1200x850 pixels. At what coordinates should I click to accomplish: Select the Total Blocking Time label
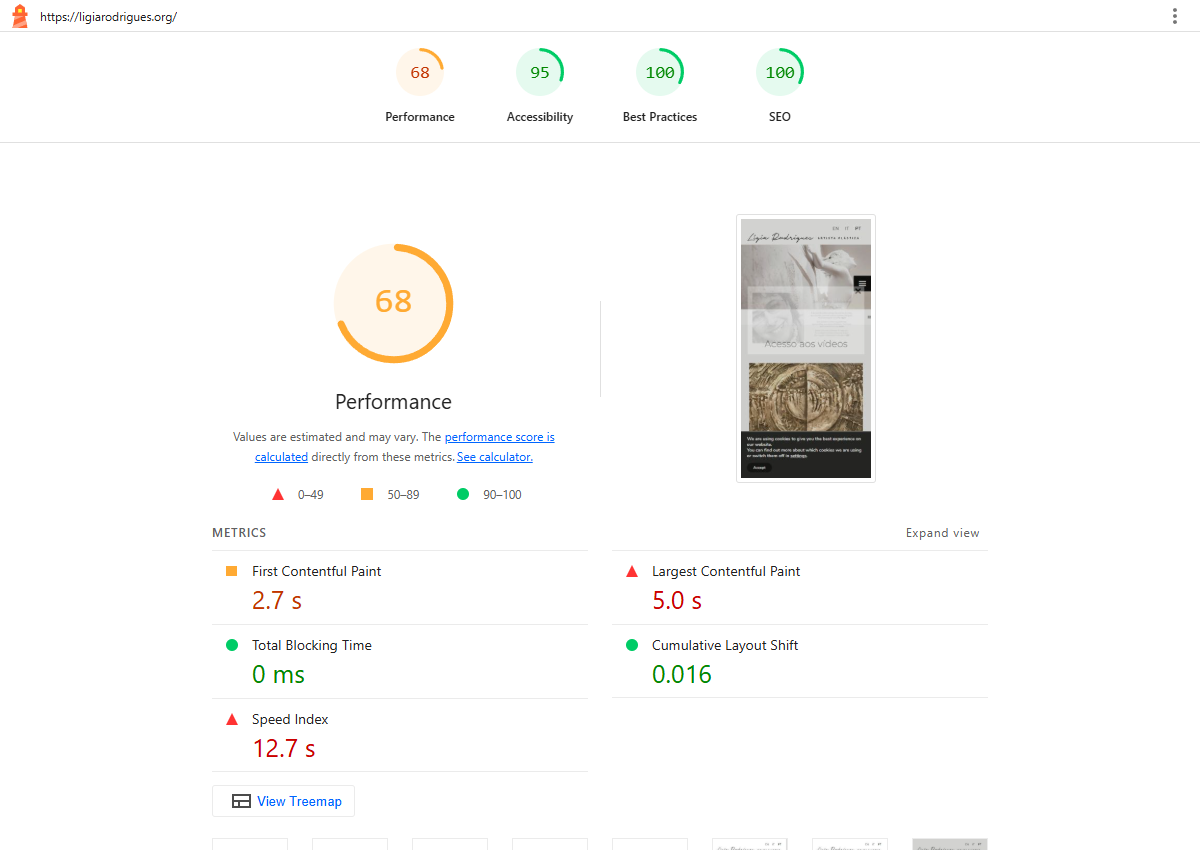[312, 645]
